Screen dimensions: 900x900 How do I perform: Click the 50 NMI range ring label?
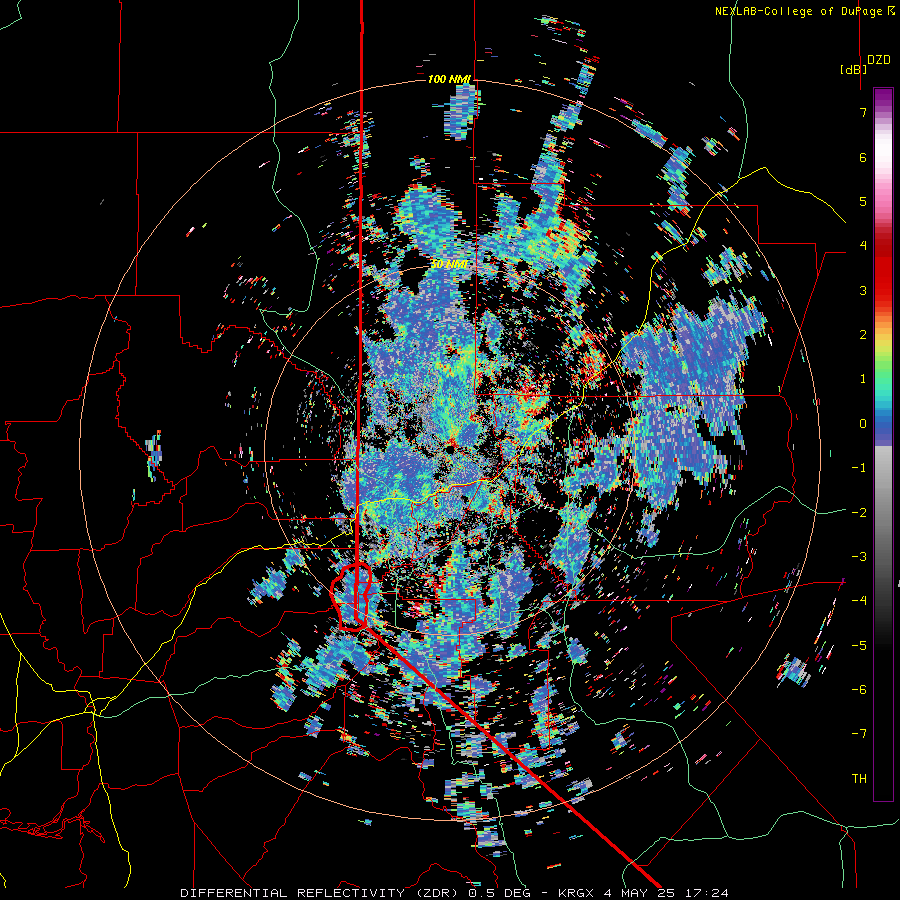tap(449, 265)
